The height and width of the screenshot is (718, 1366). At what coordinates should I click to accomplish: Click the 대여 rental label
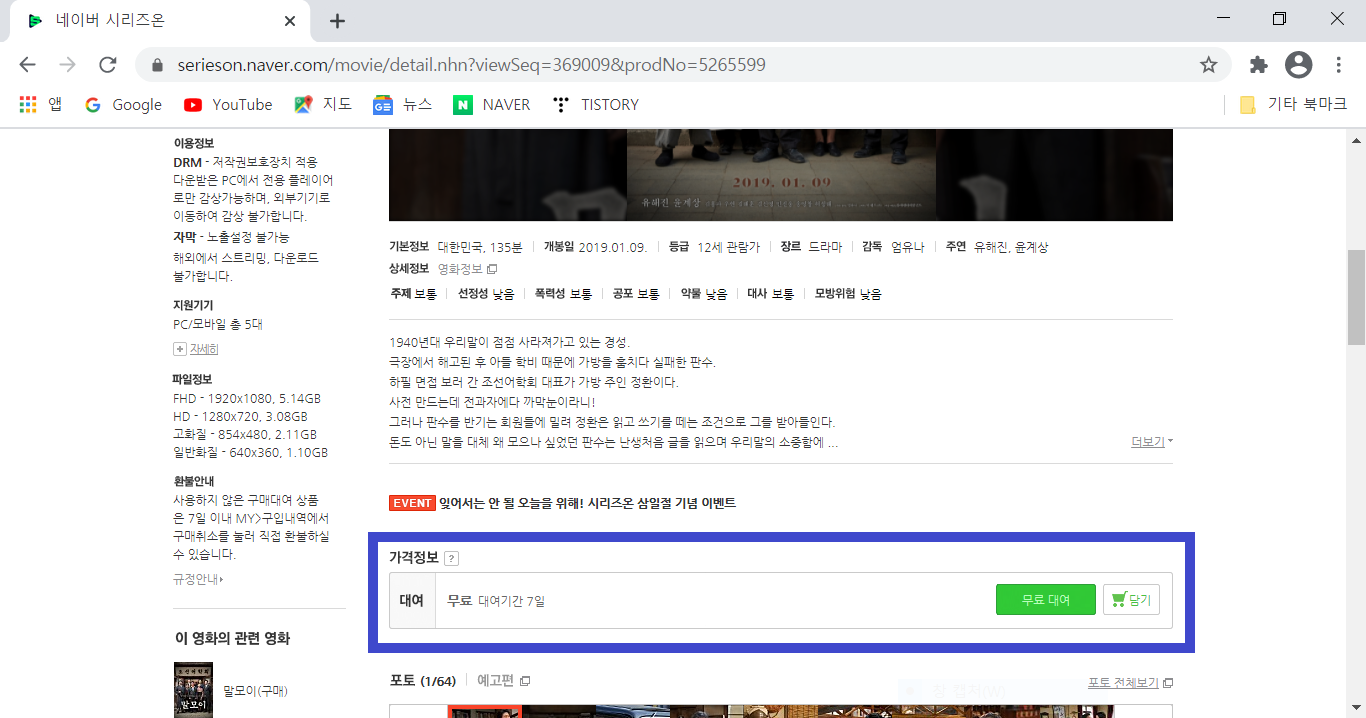(x=412, y=601)
